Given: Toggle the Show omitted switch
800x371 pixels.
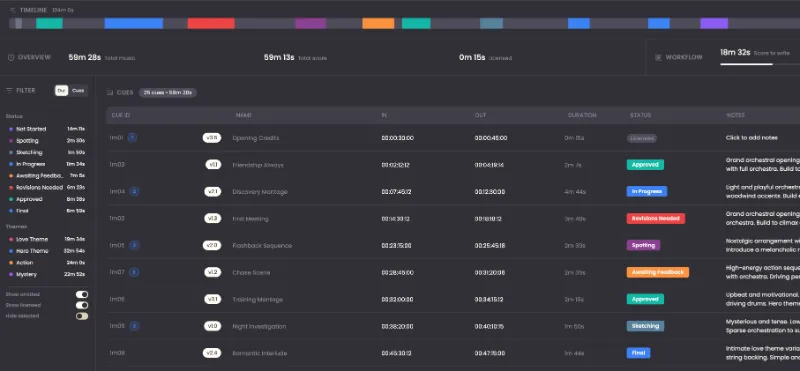Looking at the screenshot, I should pos(82,294).
